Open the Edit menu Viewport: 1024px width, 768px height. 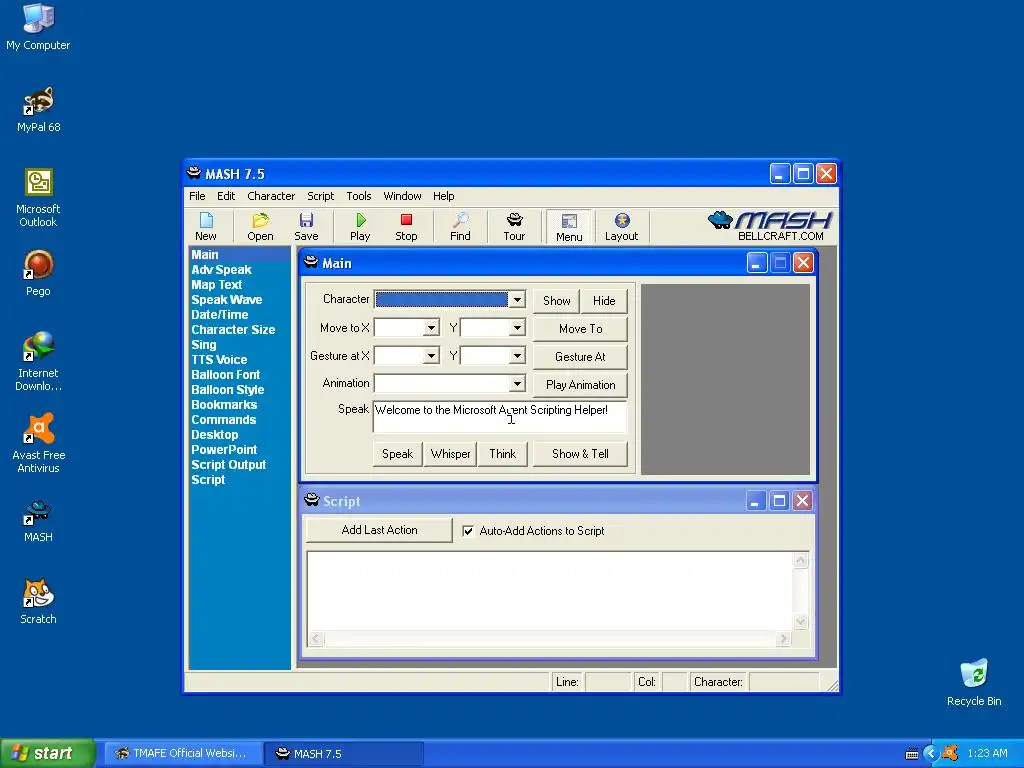tap(226, 196)
